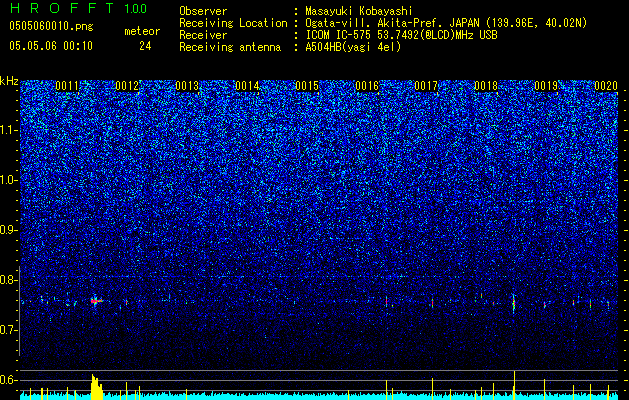Click the 0020 time marker

tap(606, 86)
